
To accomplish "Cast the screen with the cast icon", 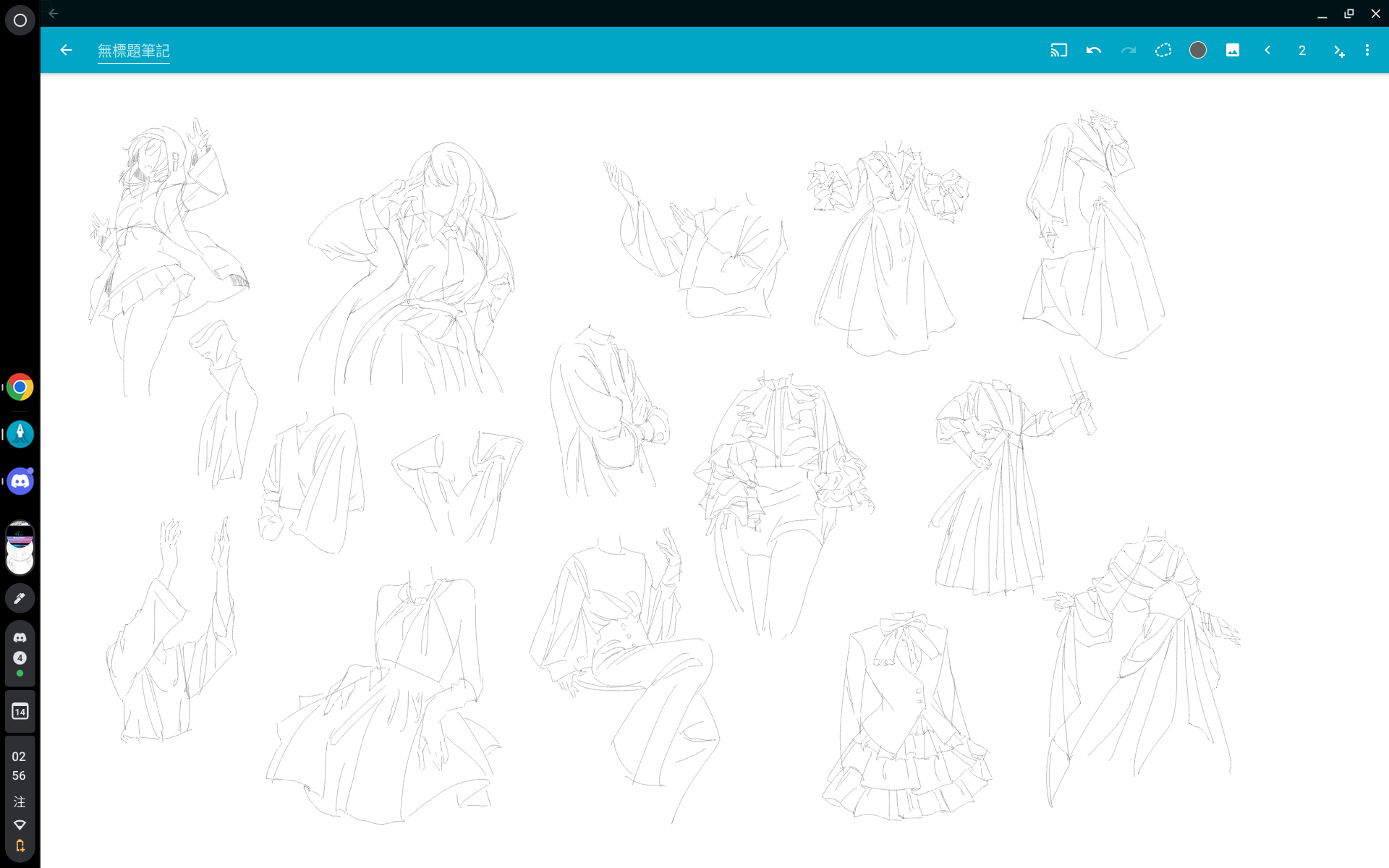I will pyautogui.click(x=1059, y=50).
